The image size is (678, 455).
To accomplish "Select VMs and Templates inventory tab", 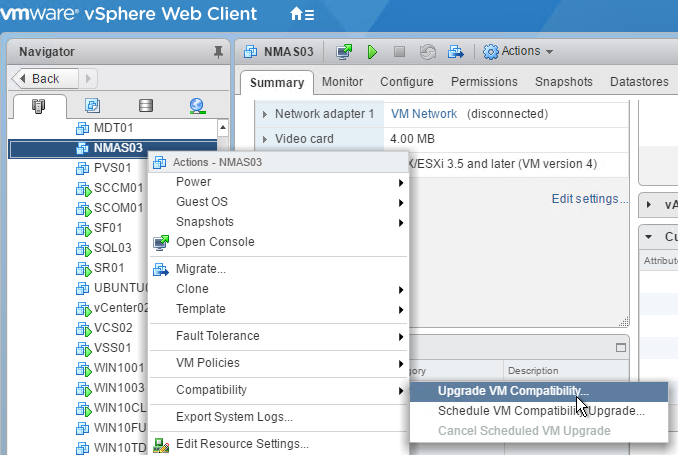I will (92, 106).
